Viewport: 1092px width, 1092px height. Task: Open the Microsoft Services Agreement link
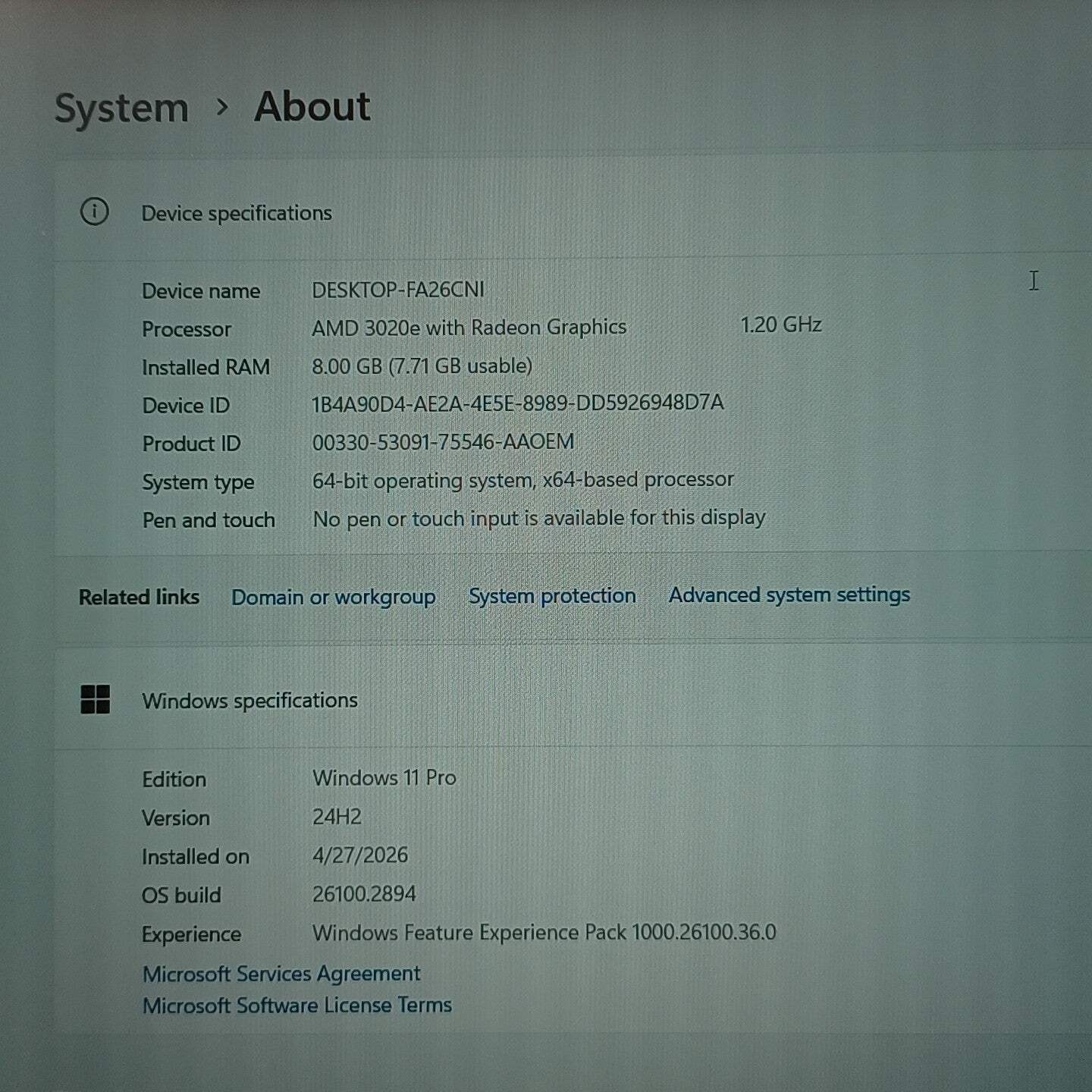click(281, 974)
